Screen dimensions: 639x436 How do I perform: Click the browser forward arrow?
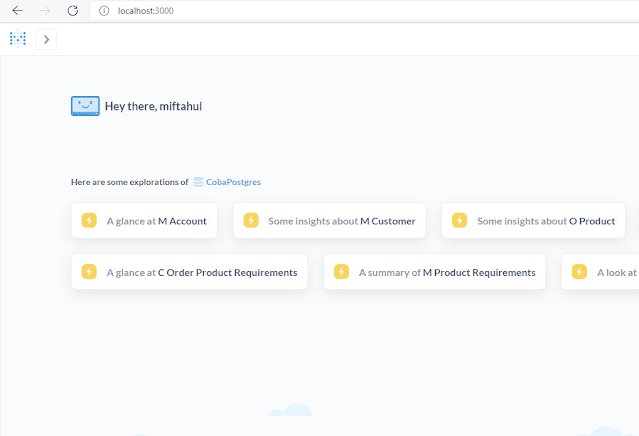coord(45,11)
